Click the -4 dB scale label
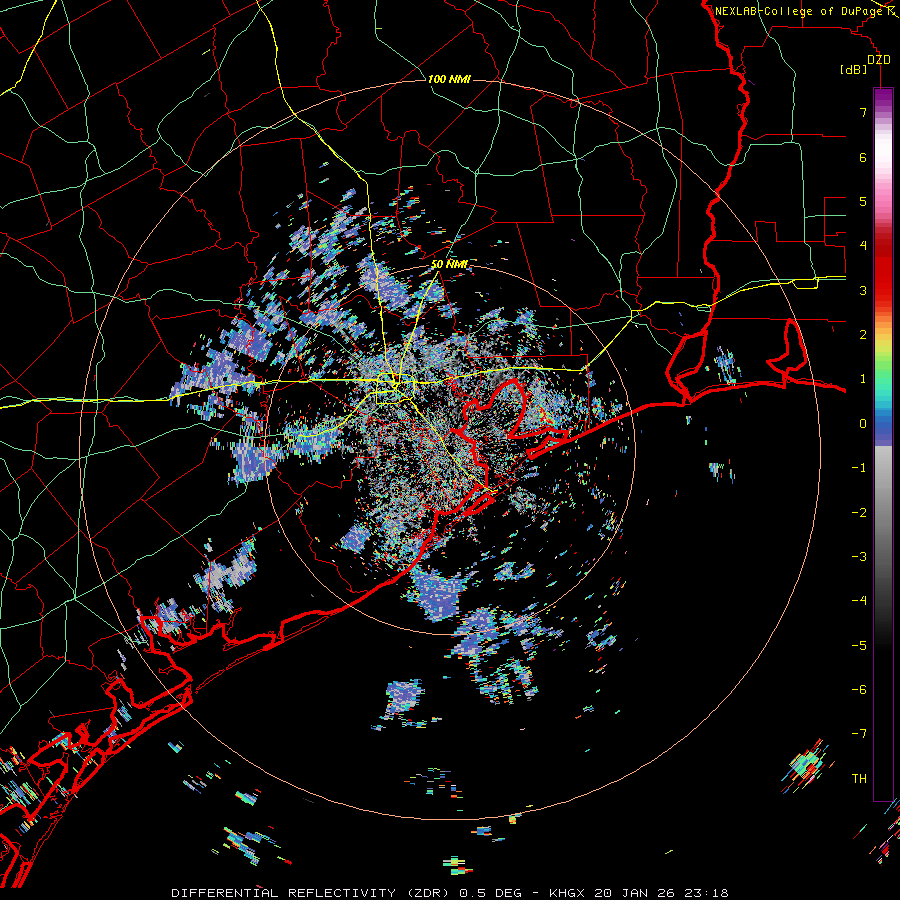The height and width of the screenshot is (900, 900). click(859, 601)
